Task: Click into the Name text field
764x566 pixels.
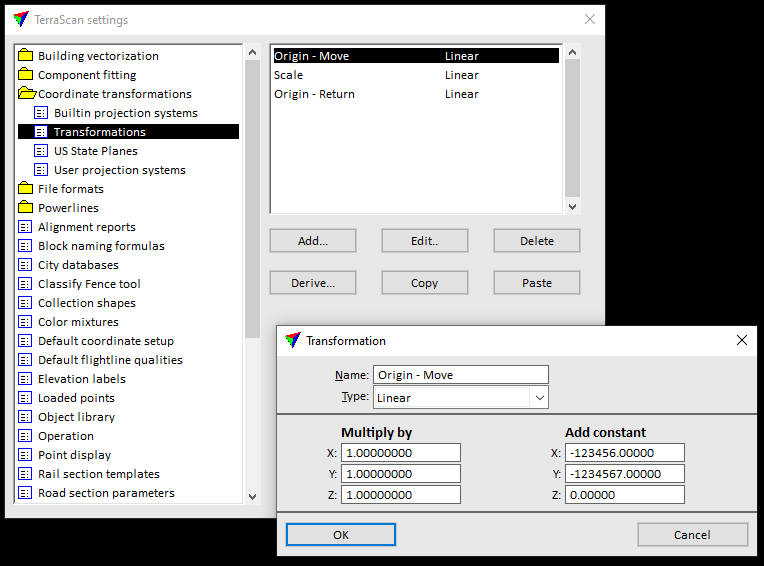Action: pos(460,375)
